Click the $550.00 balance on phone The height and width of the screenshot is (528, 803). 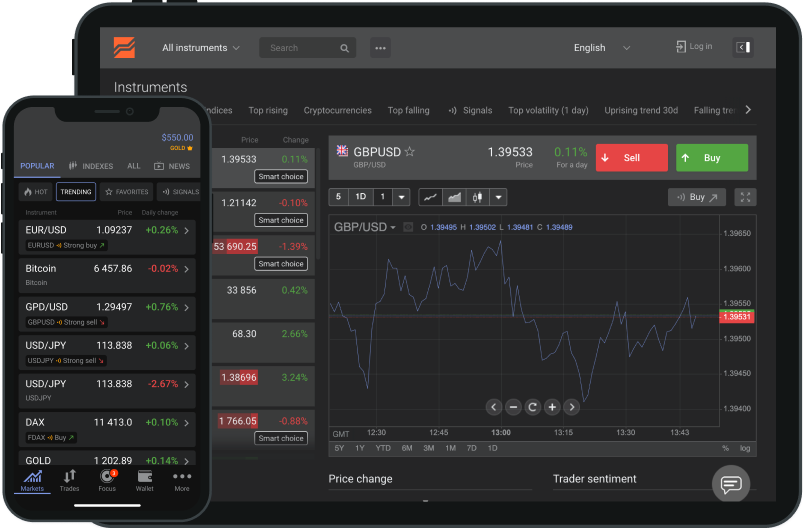(x=177, y=137)
